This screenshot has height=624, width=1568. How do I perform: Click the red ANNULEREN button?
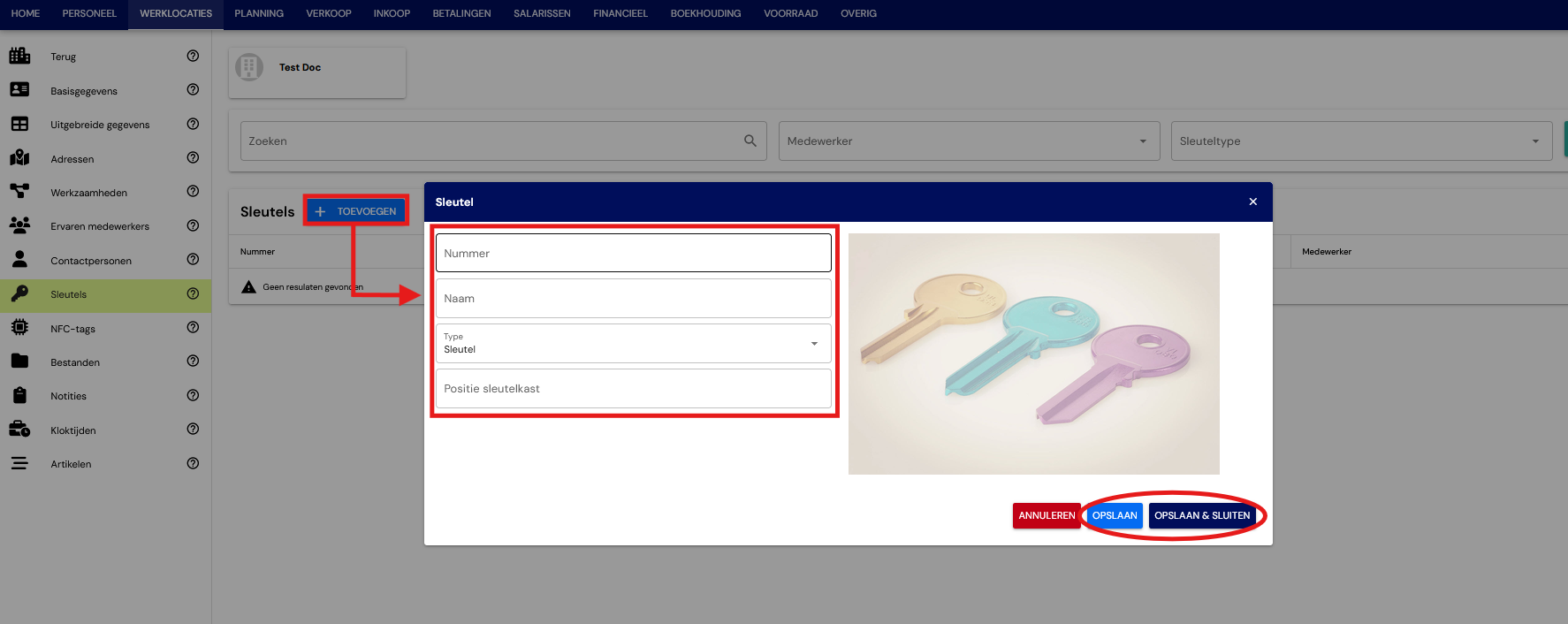[x=1047, y=515]
